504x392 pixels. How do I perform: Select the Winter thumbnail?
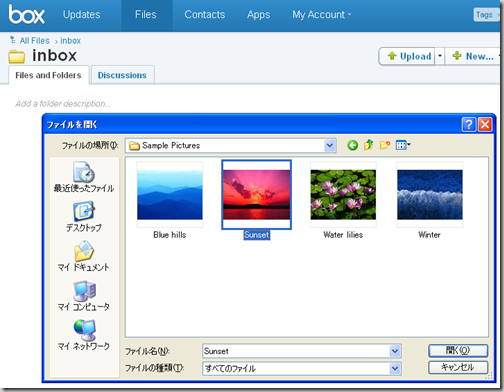[430, 195]
